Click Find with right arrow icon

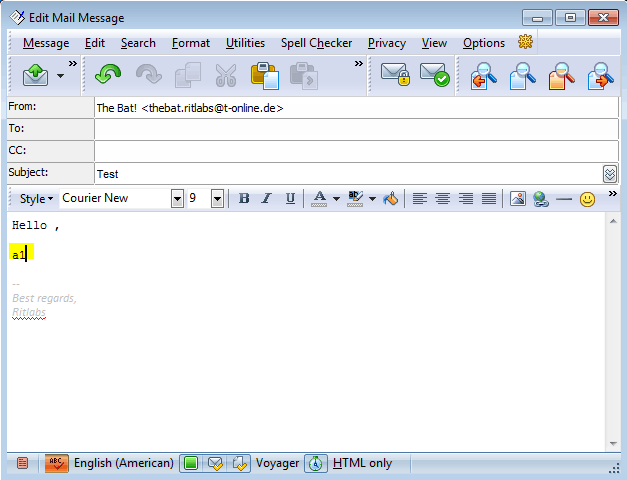(601, 76)
